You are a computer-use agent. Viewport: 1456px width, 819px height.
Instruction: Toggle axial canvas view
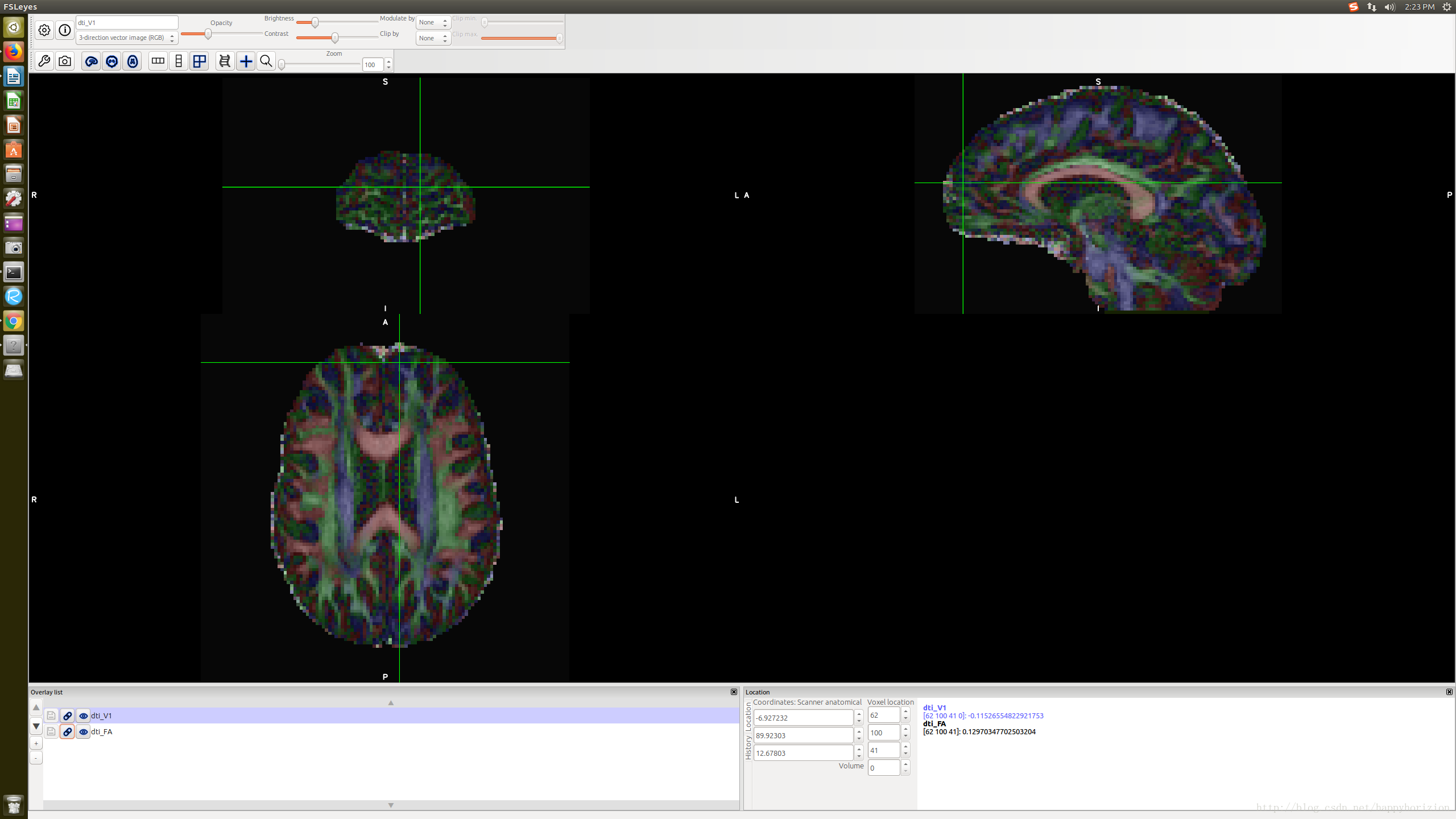(x=133, y=61)
